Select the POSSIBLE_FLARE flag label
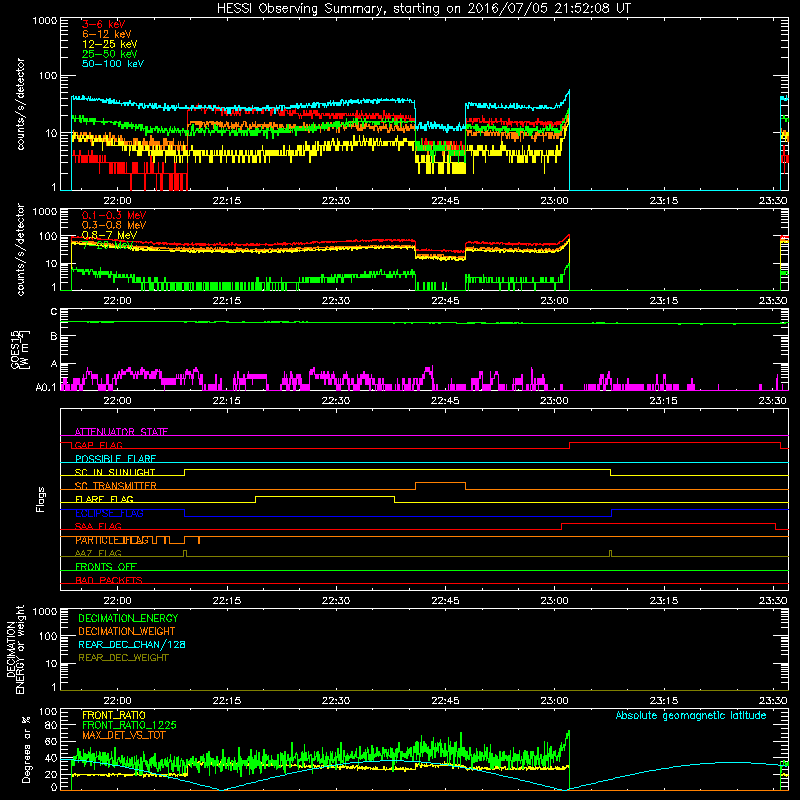The width and height of the screenshot is (800, 800). tap(115, 459)
